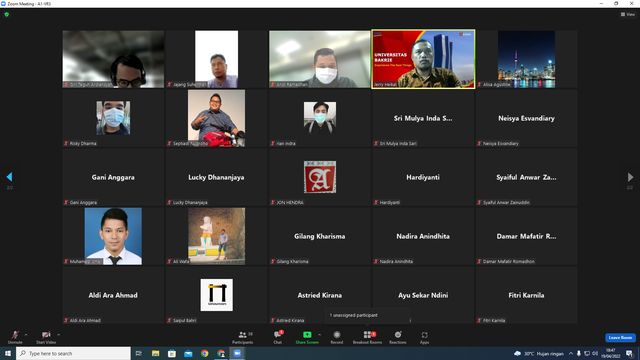Click the Gilang Kharisma participant tile
Viewport: 640px width, 360px height.
click(x=320, y=236)
